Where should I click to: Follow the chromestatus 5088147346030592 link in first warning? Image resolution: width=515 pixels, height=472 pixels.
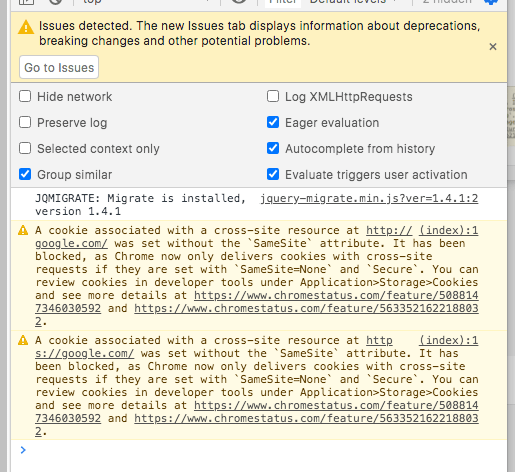pyautogui.click(x=336, y=295)
